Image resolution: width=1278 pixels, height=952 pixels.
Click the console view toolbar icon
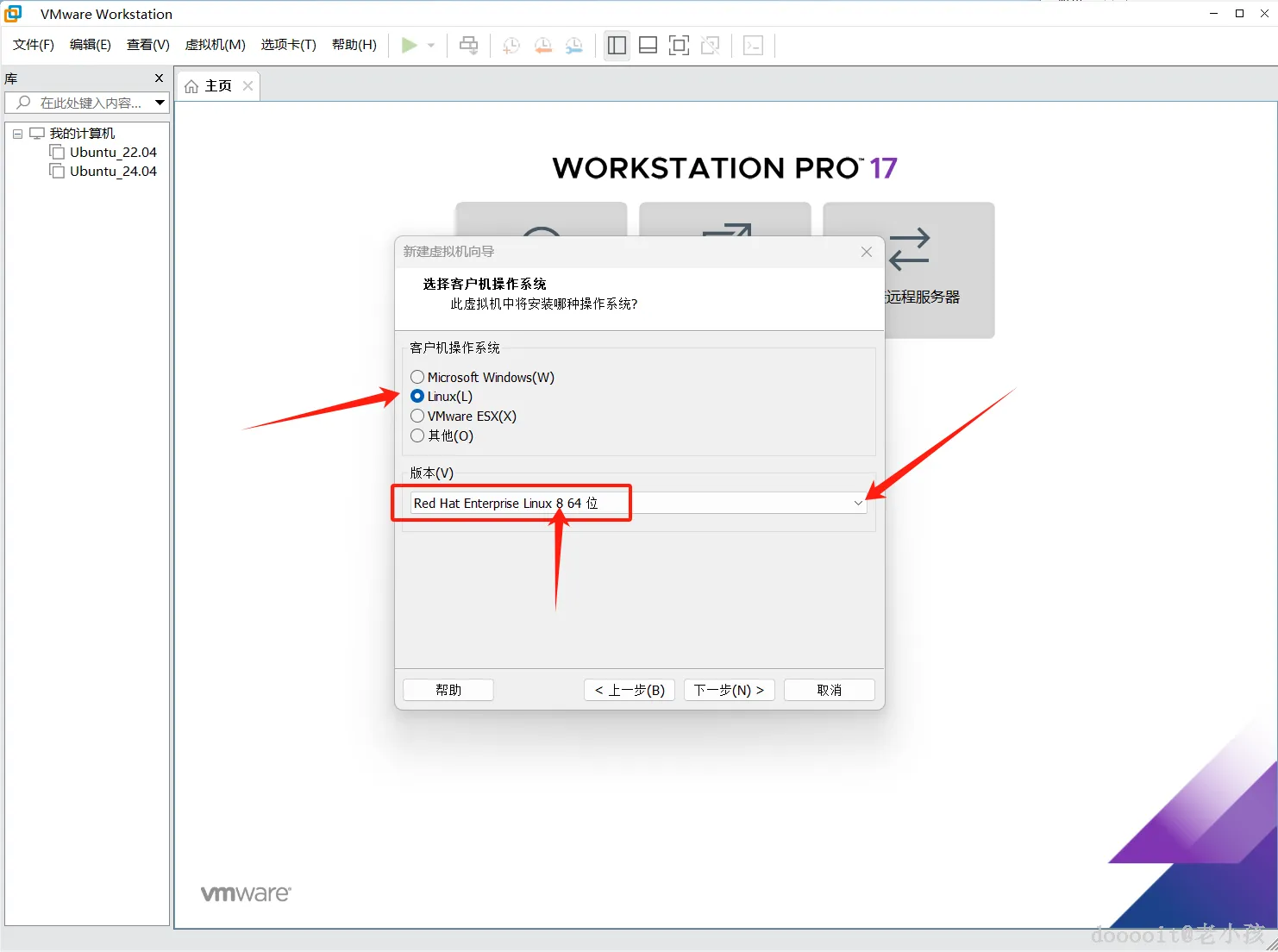[x=753, y=46]
